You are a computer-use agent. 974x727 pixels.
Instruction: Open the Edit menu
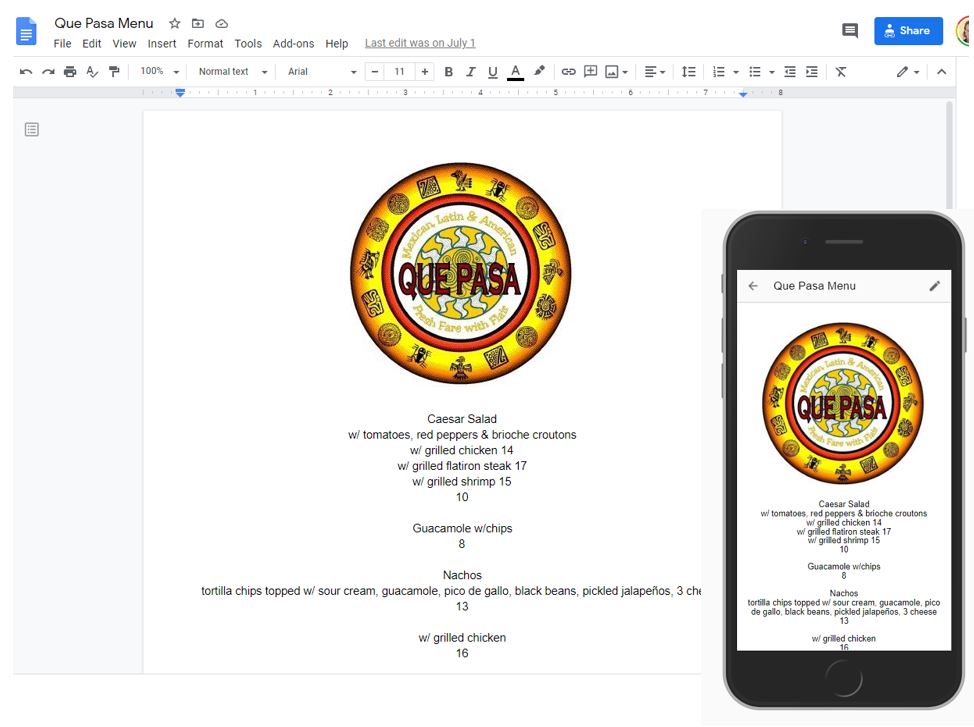pos(91,43)
